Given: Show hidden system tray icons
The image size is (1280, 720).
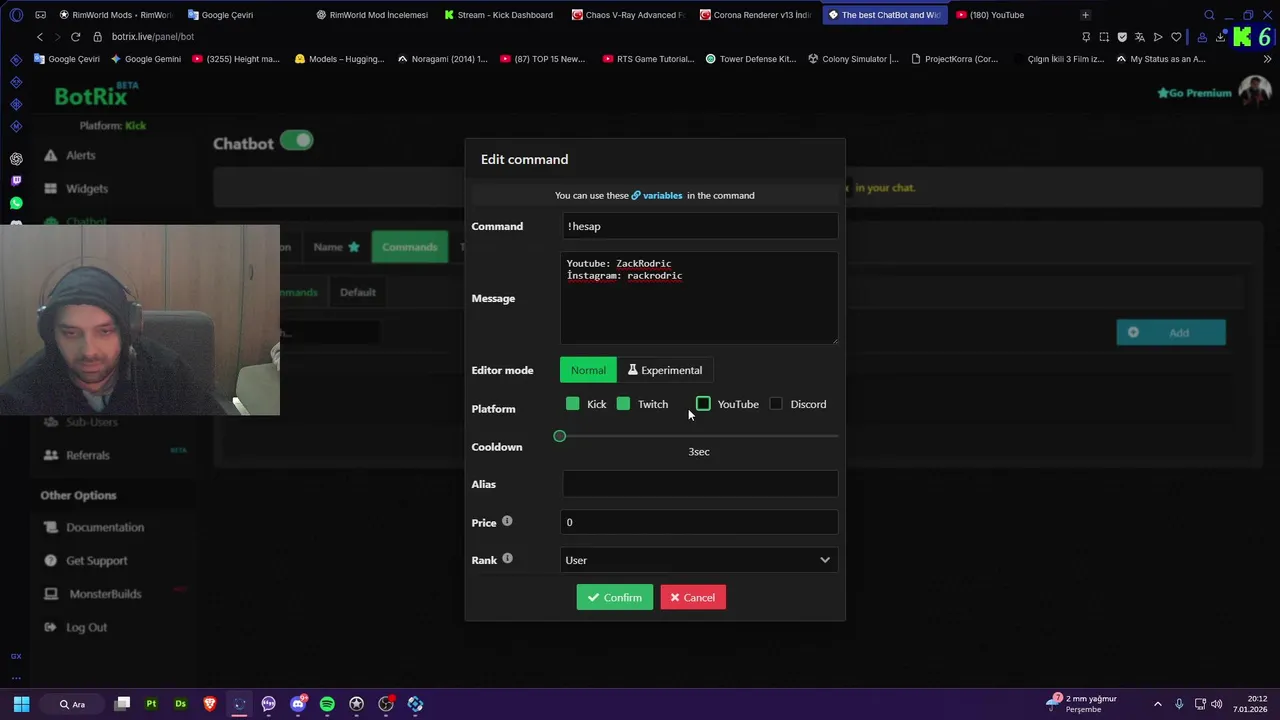Looking at the screenshot, I should point(1158,704).
